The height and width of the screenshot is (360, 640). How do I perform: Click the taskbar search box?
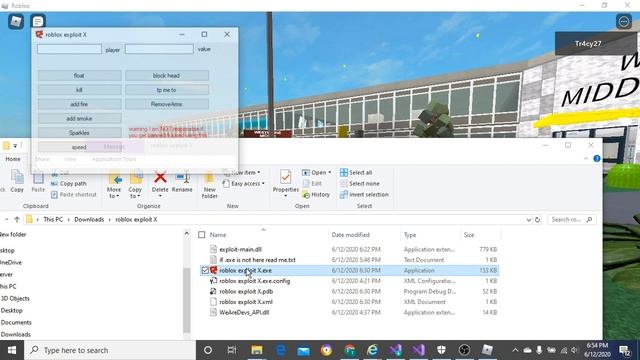point(110,350)
